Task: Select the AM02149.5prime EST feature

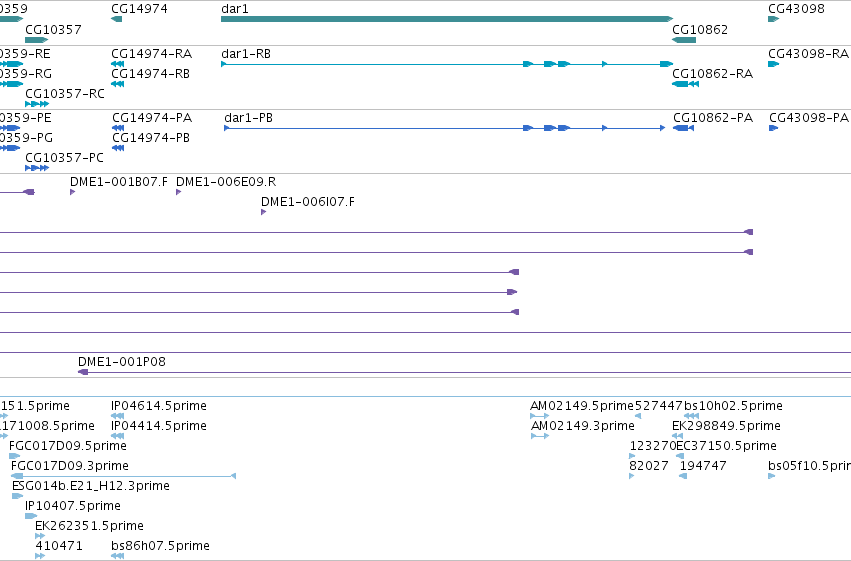Action: [x=539, y=416]
